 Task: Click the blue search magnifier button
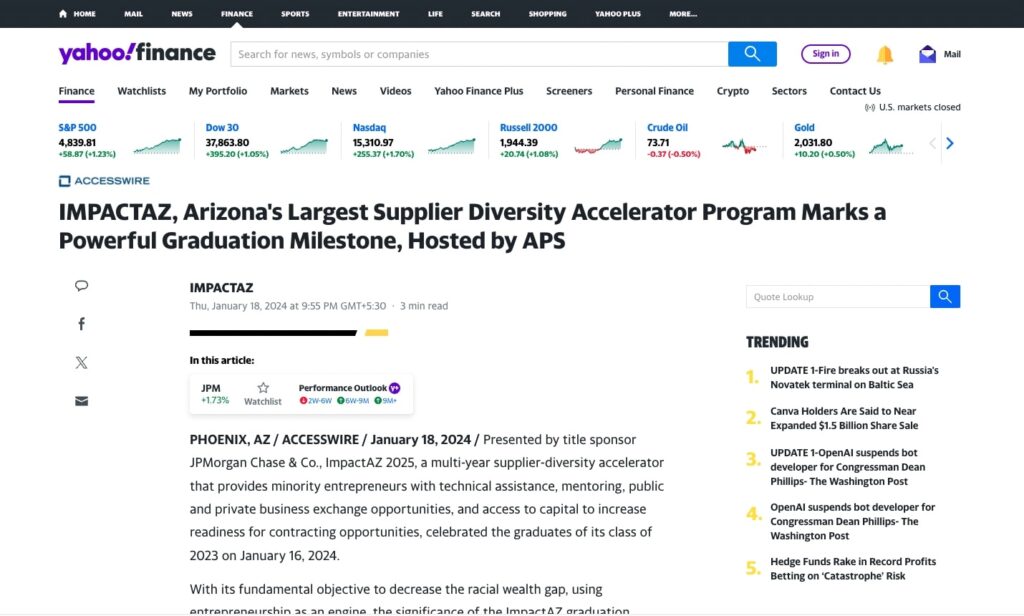coord(752,54)
